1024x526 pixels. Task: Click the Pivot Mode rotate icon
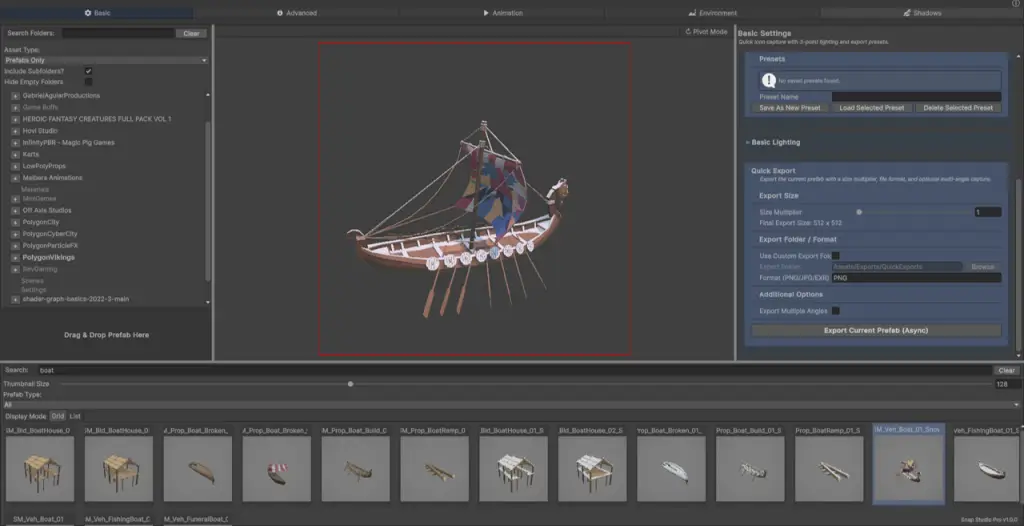coord(687,32)
